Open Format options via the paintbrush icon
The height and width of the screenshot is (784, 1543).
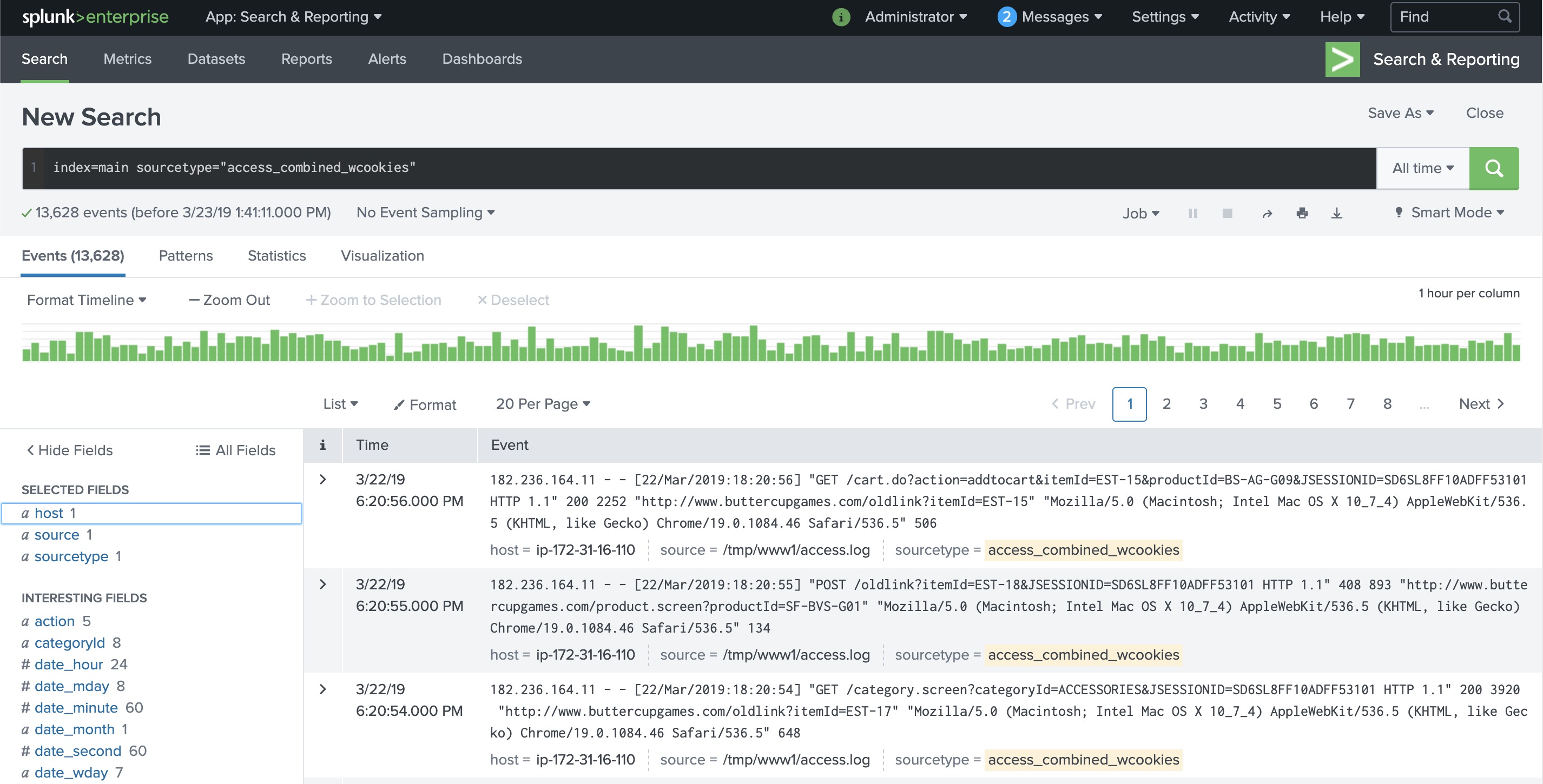[424, 404]
